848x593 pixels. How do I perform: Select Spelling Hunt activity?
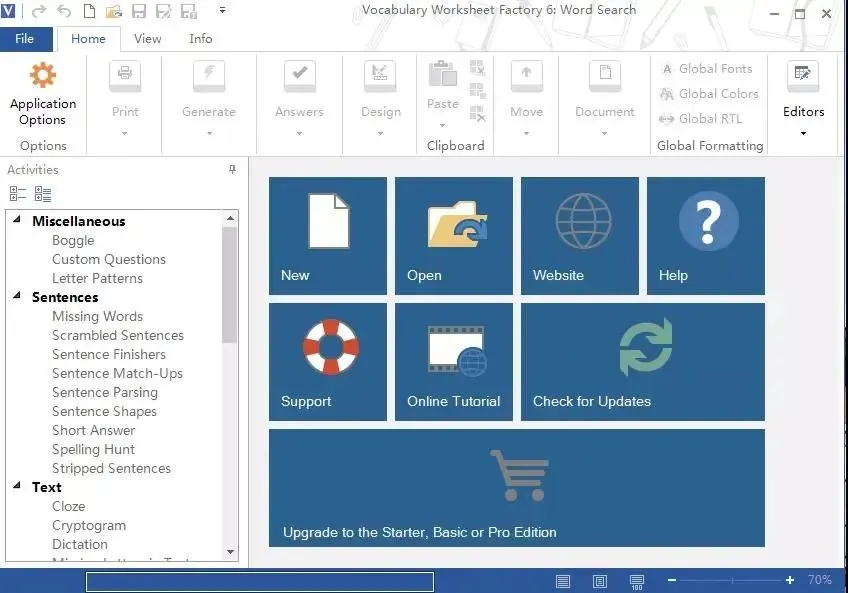94,450
